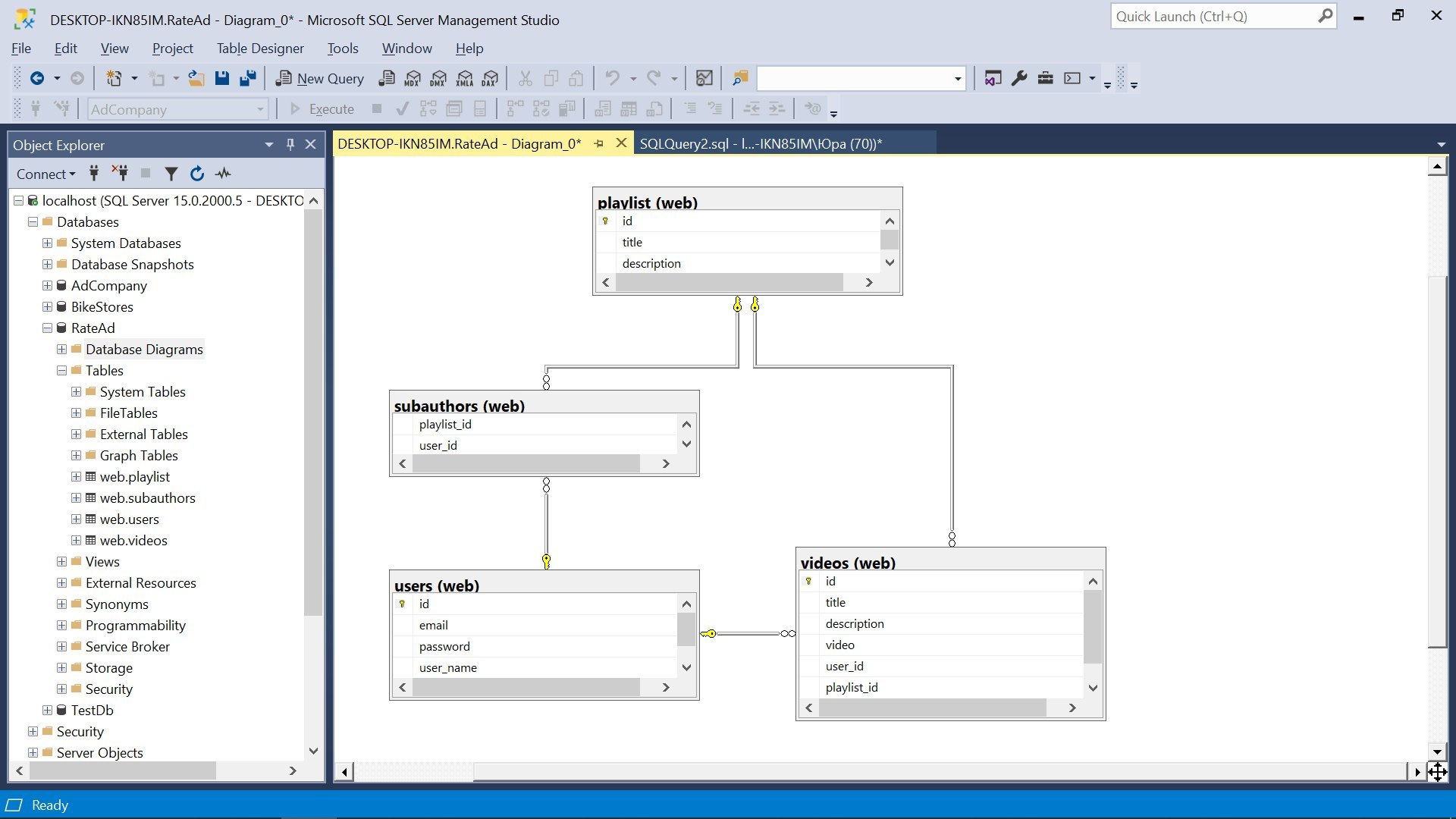1456x819 pixels.
Task: Pin the Object Explorer panel
Action: (290, 144)
